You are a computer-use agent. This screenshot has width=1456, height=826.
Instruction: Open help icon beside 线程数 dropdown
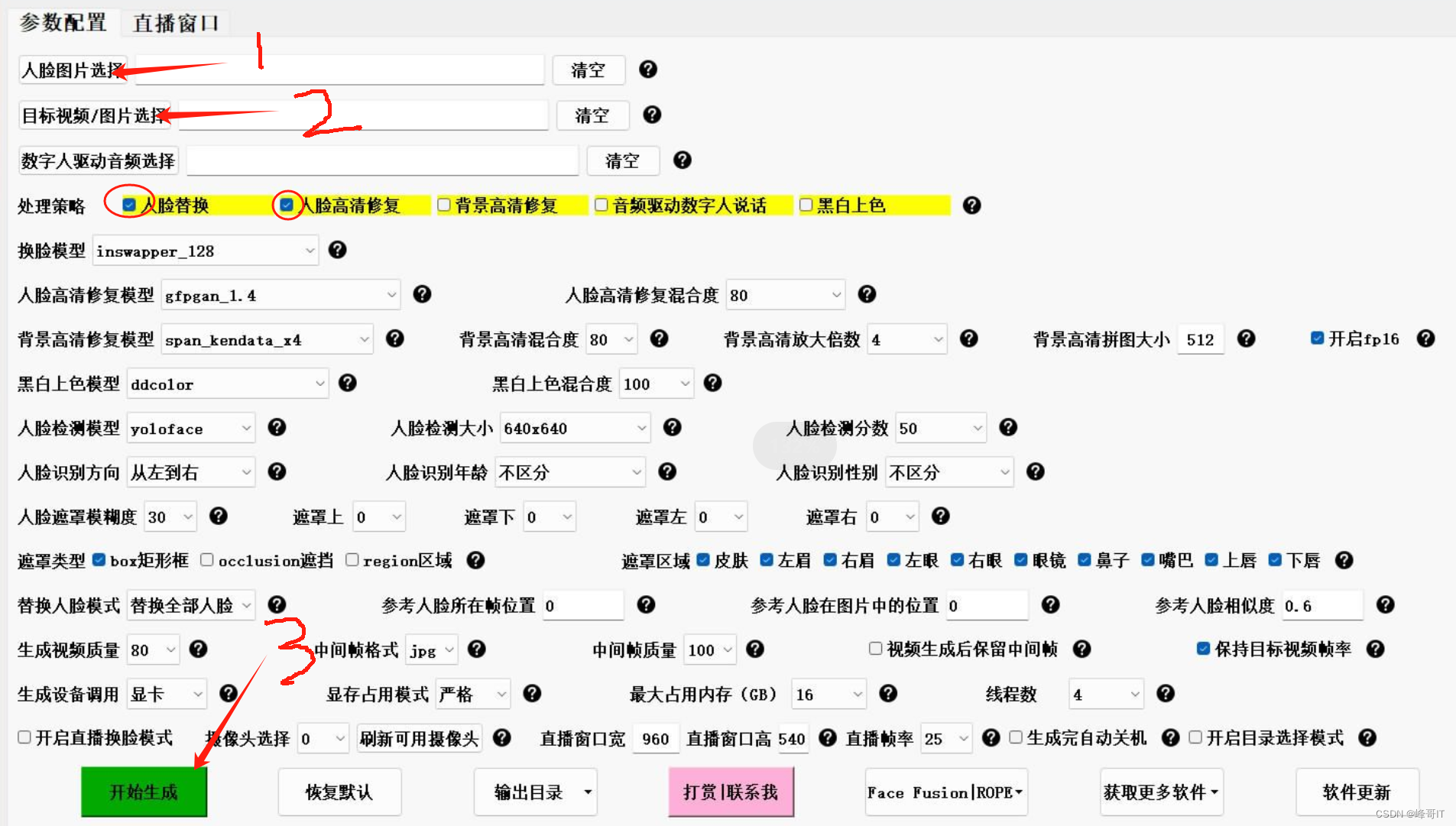tap(1166, 693)
